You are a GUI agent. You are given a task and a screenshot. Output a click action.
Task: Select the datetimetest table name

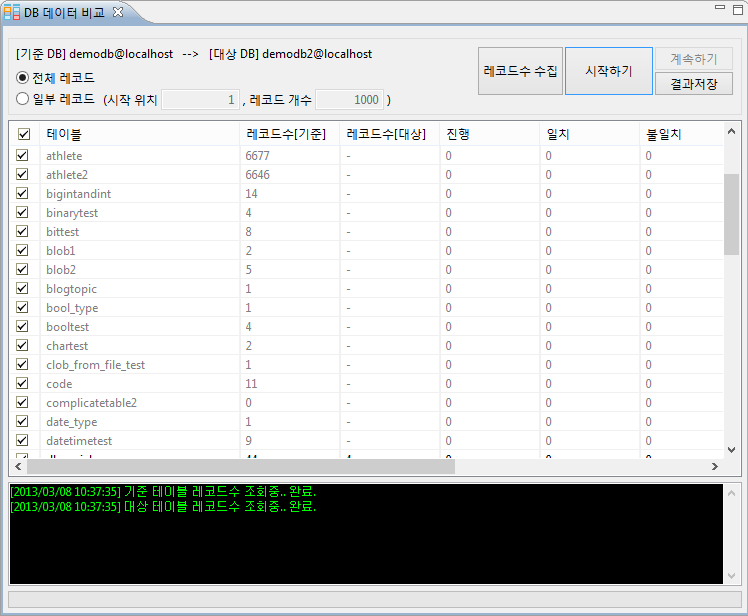(x=79, y=441)
